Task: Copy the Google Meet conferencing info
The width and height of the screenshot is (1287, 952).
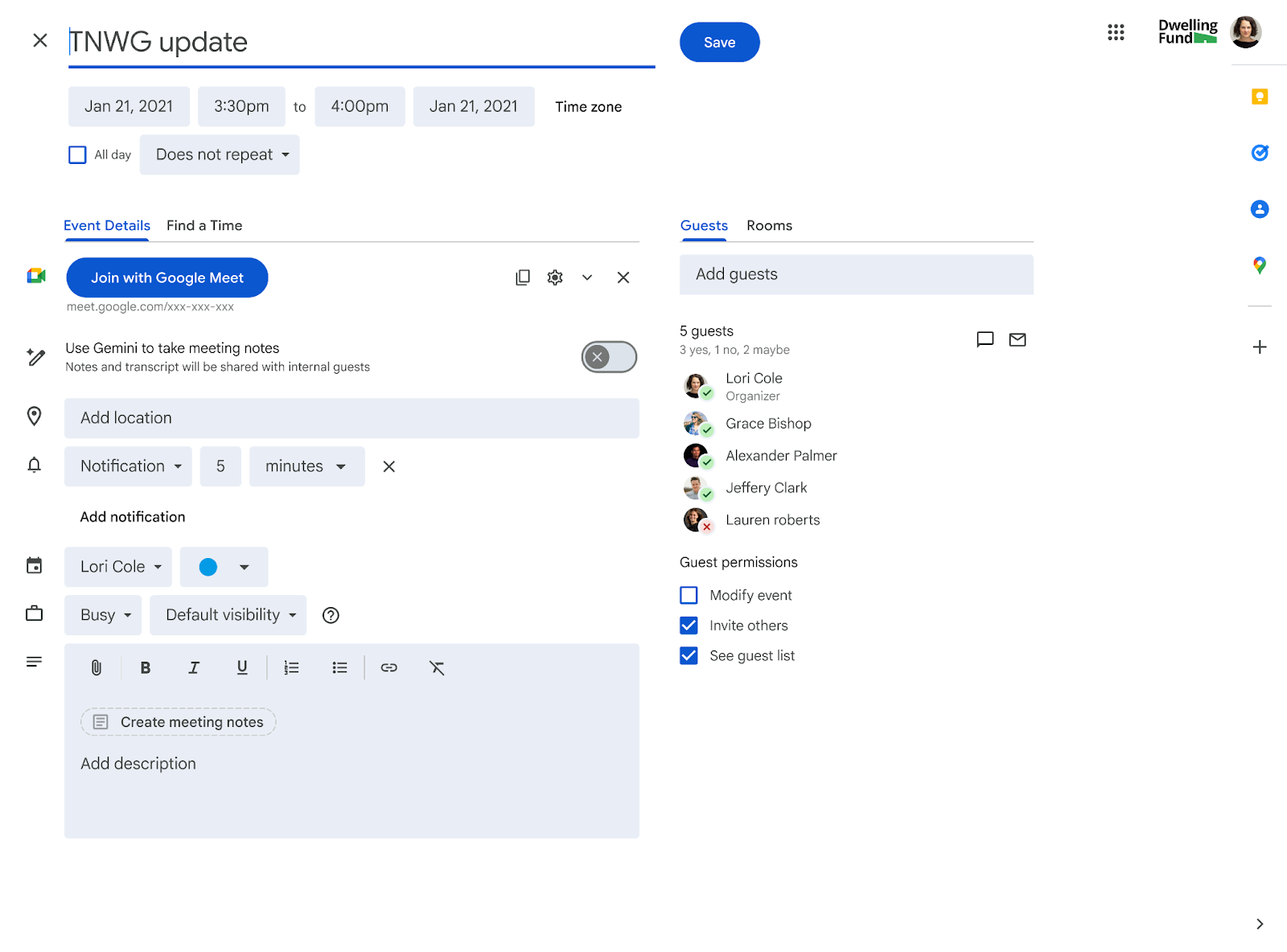Action: 523,277
